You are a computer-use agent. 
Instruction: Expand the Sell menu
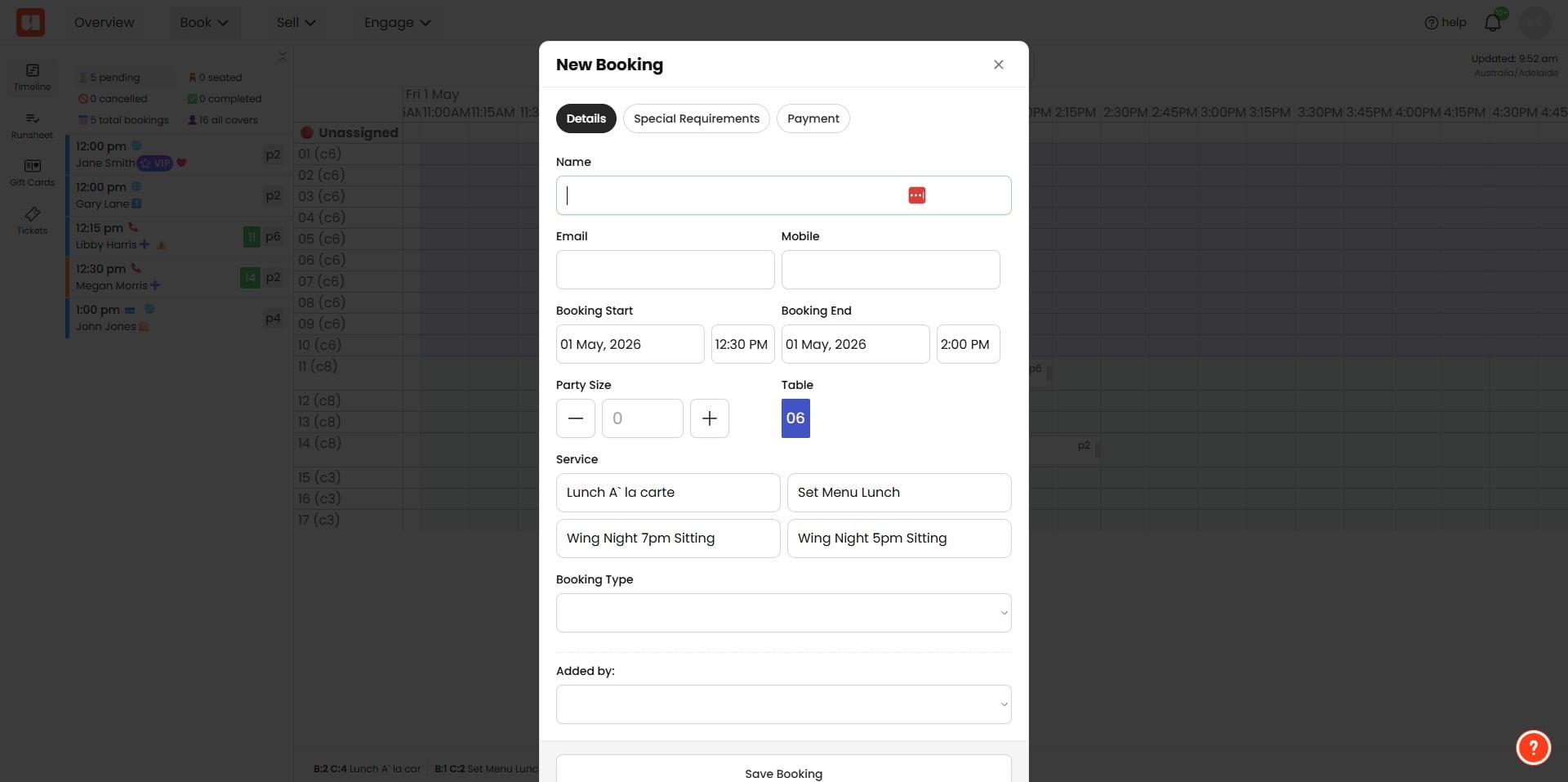click(x=296, y=22)
